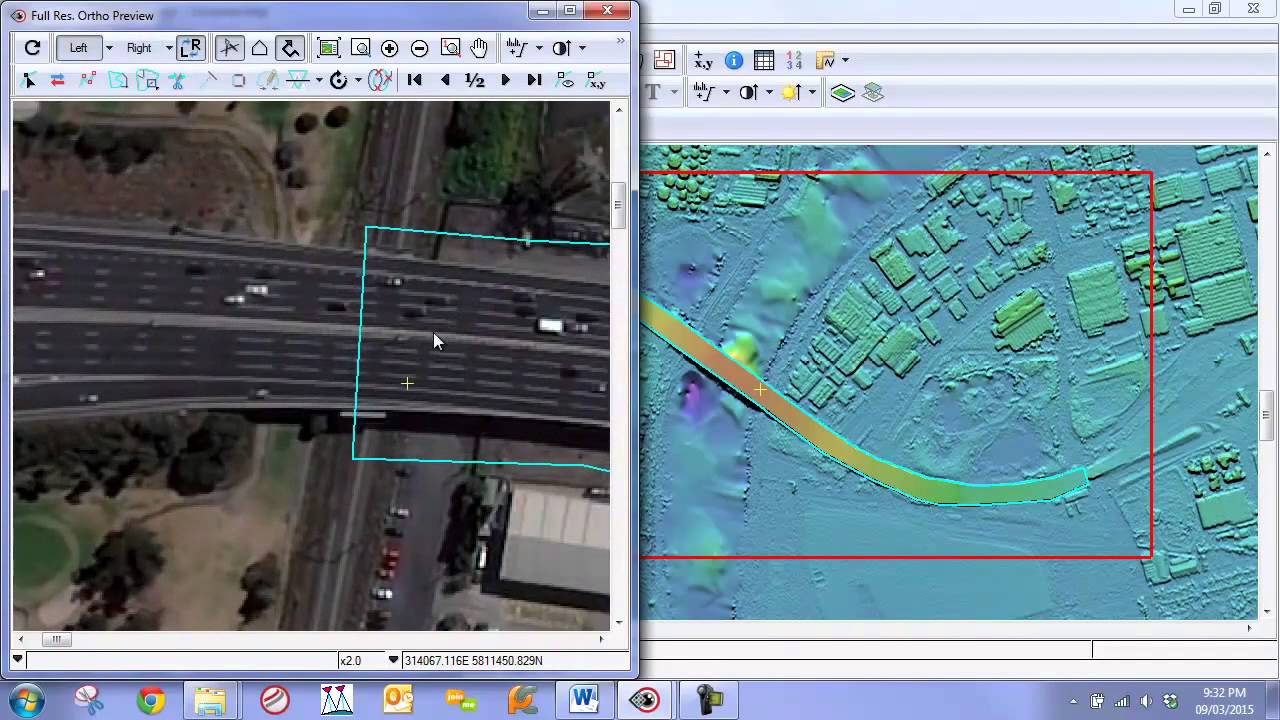Open the Windows Start menu

[27, 699]
